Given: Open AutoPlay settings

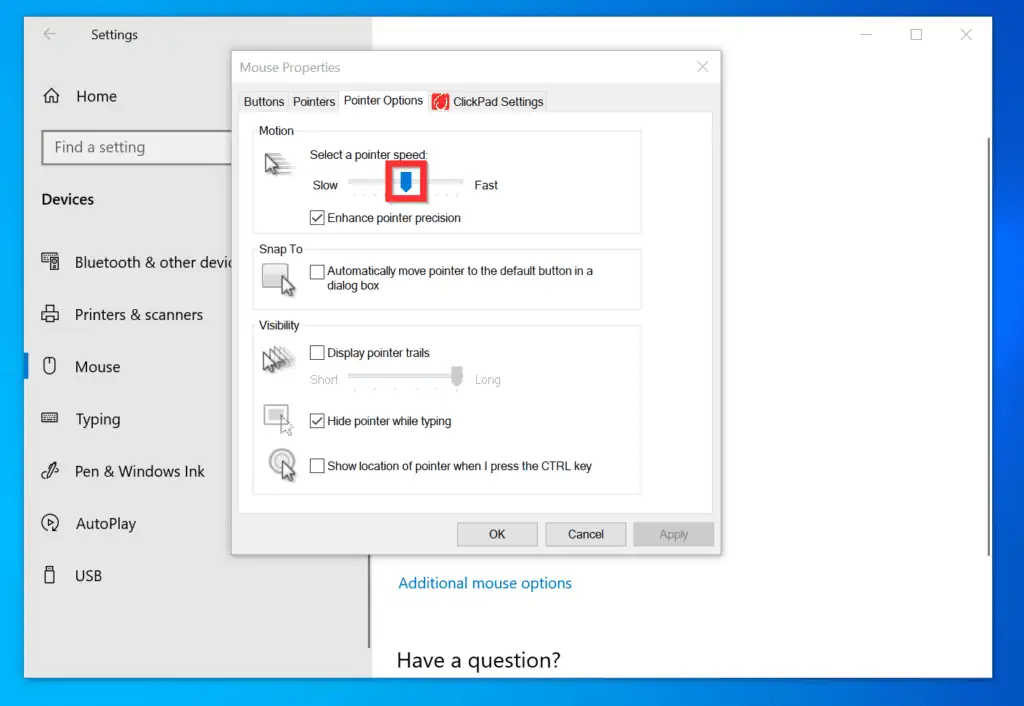Looking at the screenshot, I should click(x=108, y=523).
